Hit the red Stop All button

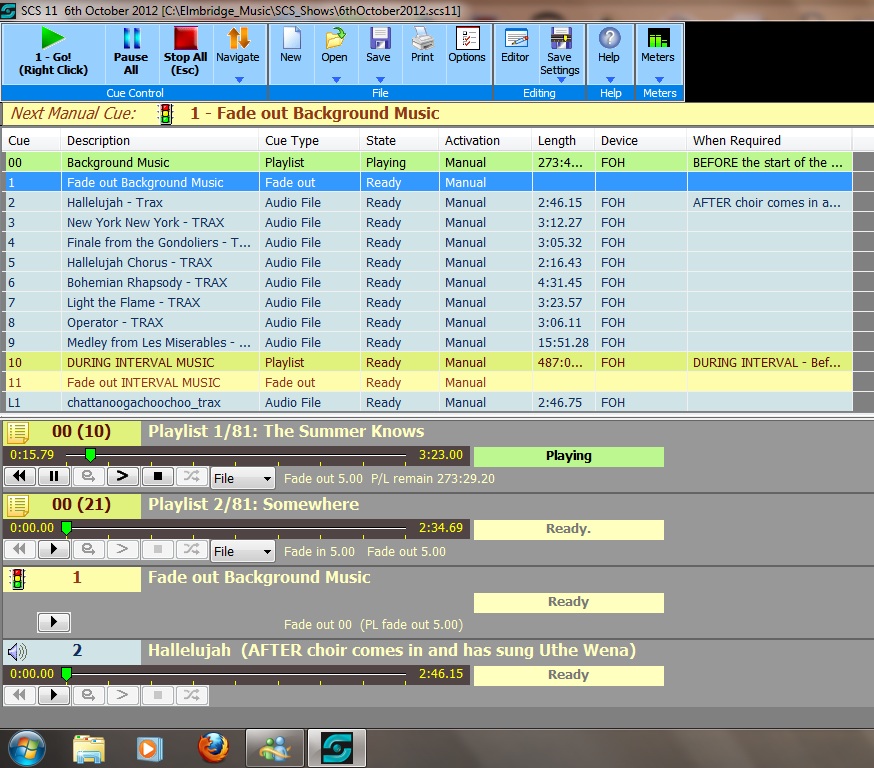(185, 40)
